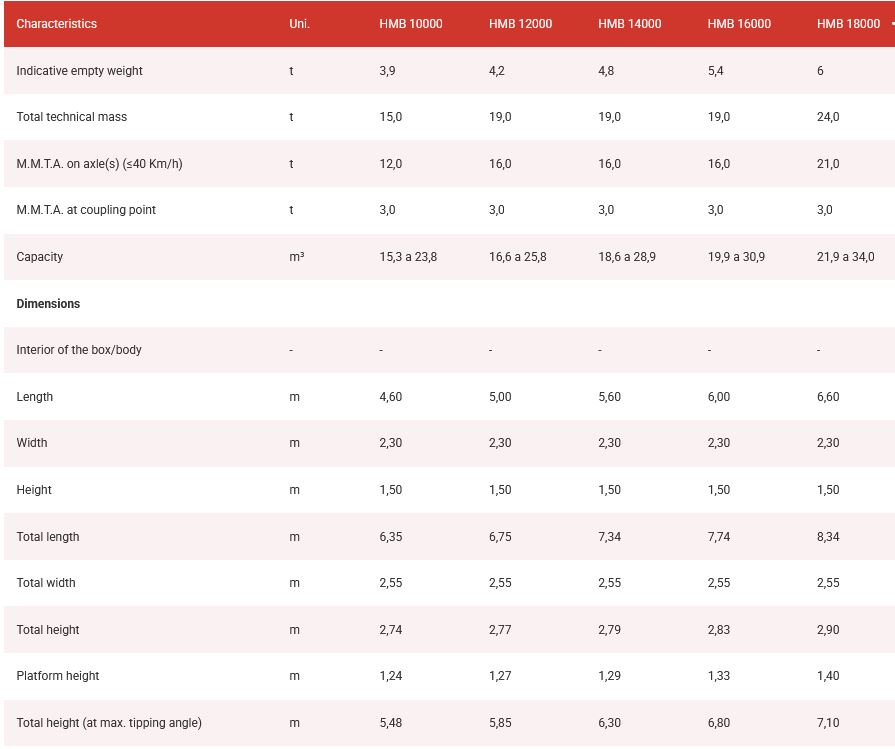Click Total height at max tipping angle label
The height and width of the screenshot is (749, 895).
point(109,723)
